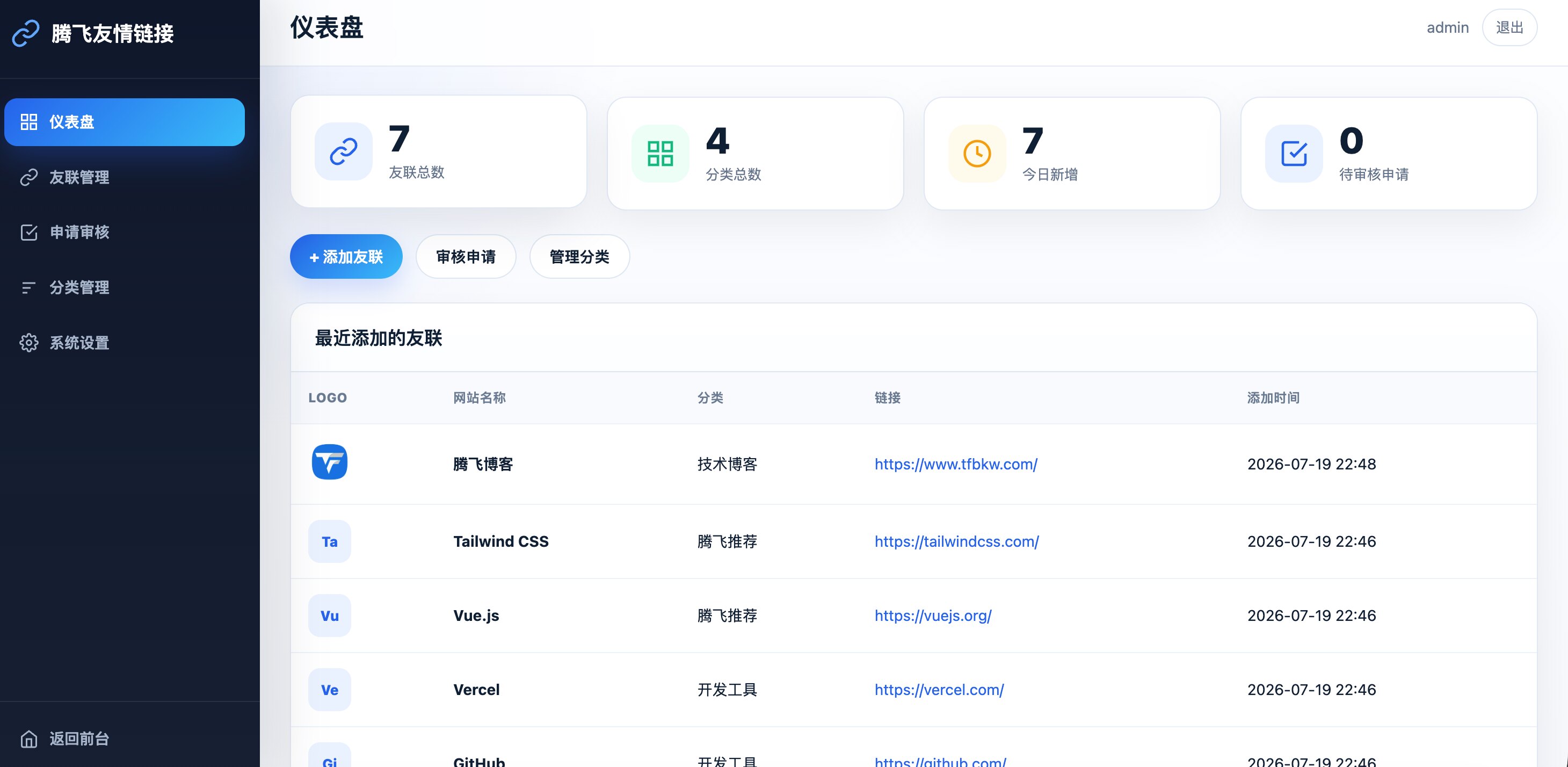Click the admin username in header
The width and height of the screenshot is (1568, 767).
[x=1448, y=27]
